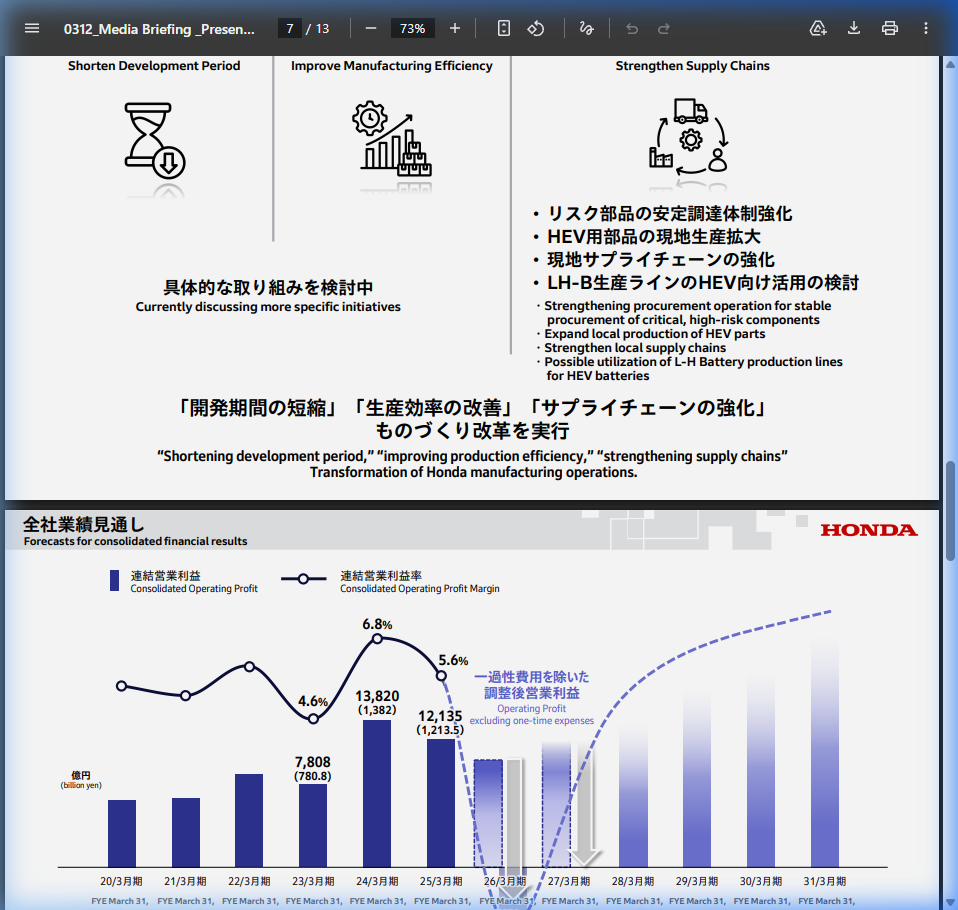
Task: Click the redo arrow icon
Action: pos(664,28)
